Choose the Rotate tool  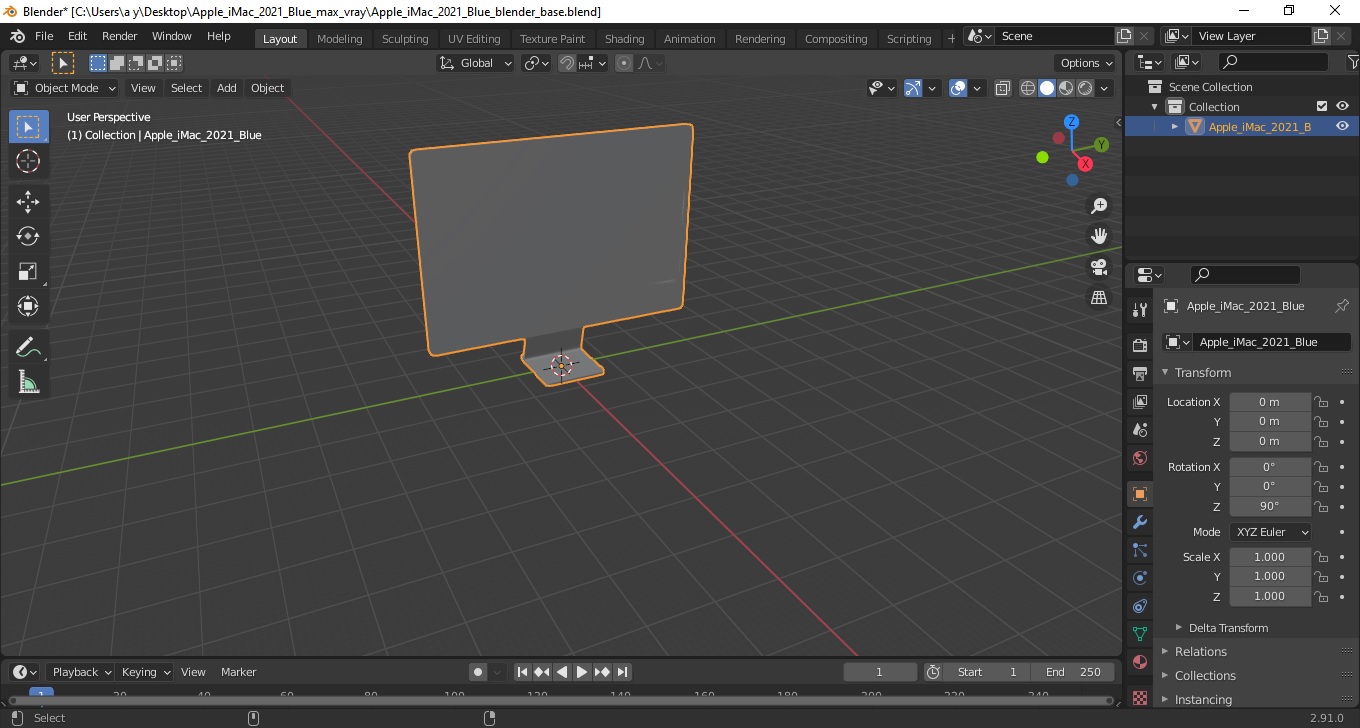(x=28, y=236)
